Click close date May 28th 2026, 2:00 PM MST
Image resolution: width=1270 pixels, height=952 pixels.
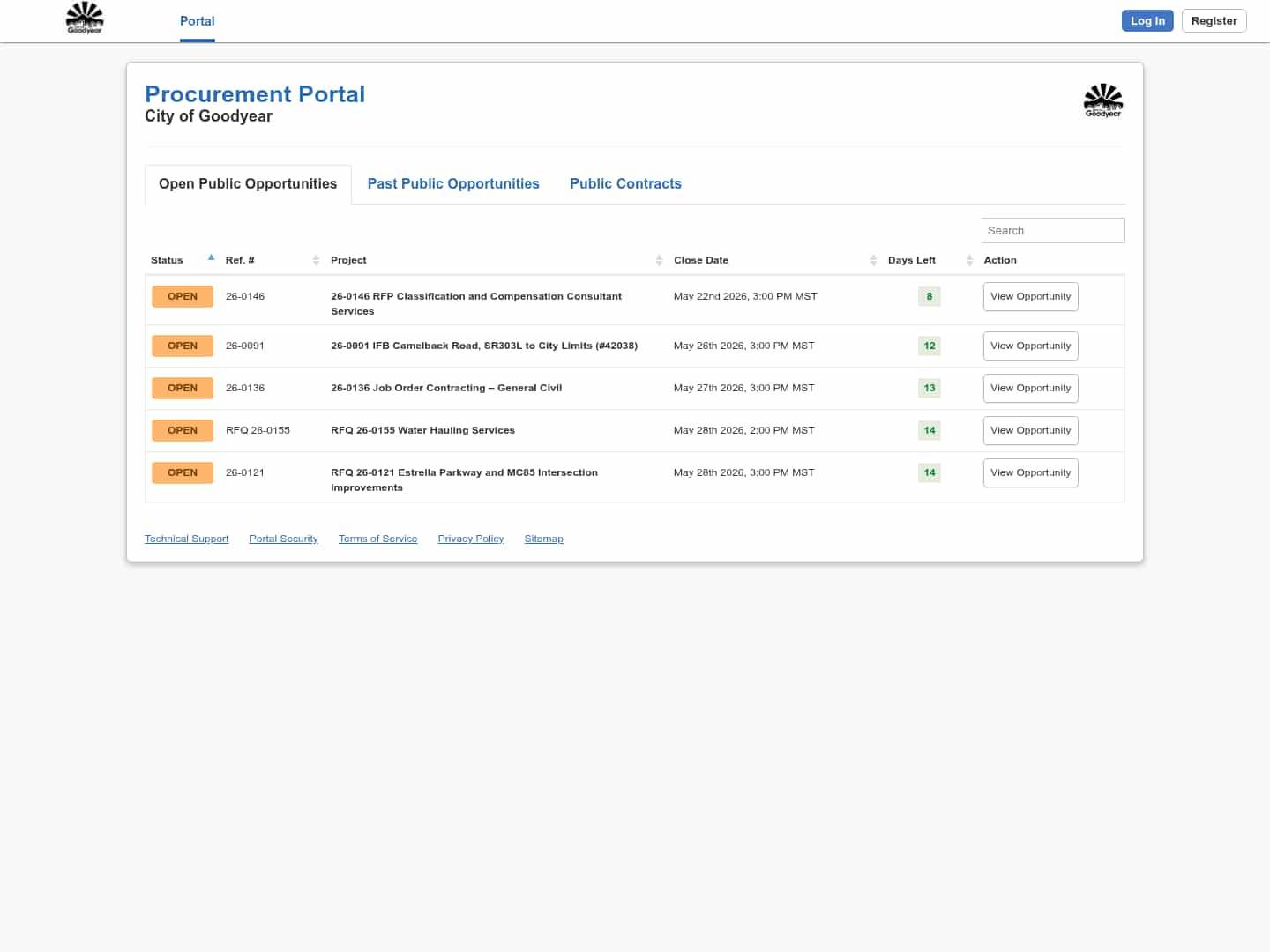tap(744, 431)
